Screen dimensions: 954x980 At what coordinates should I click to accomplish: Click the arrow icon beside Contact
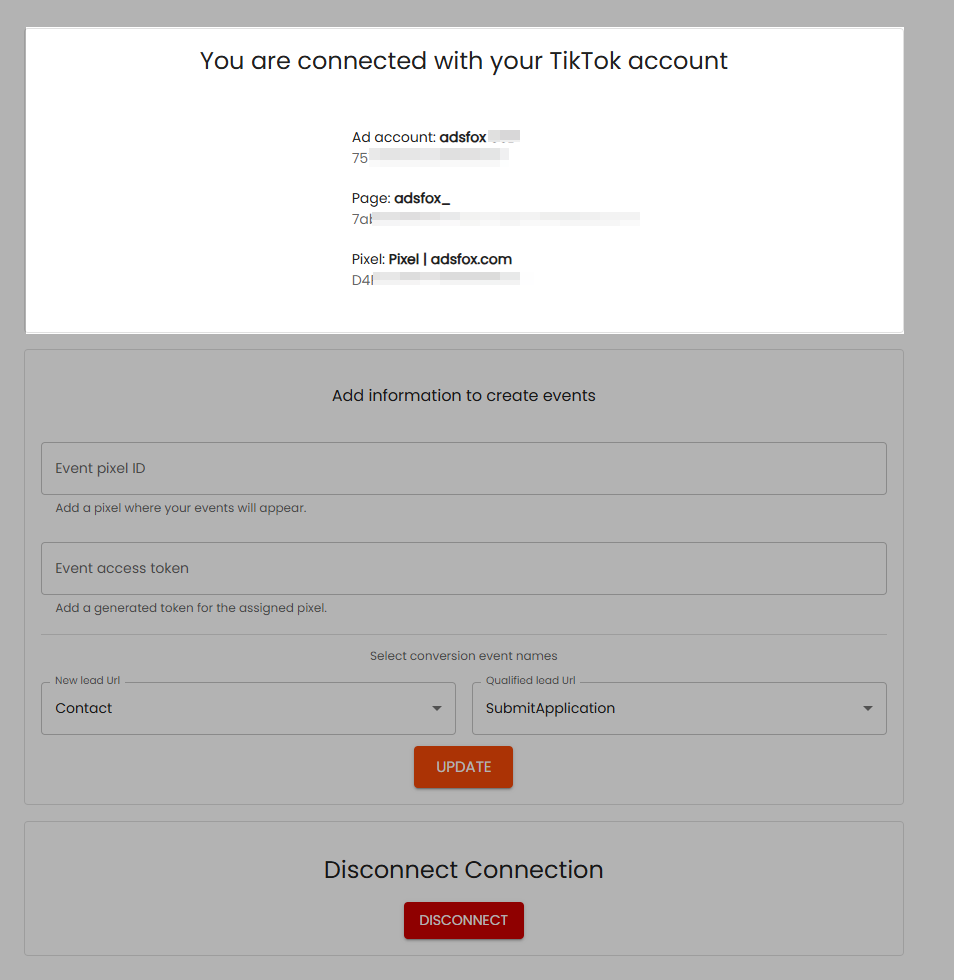436,708
